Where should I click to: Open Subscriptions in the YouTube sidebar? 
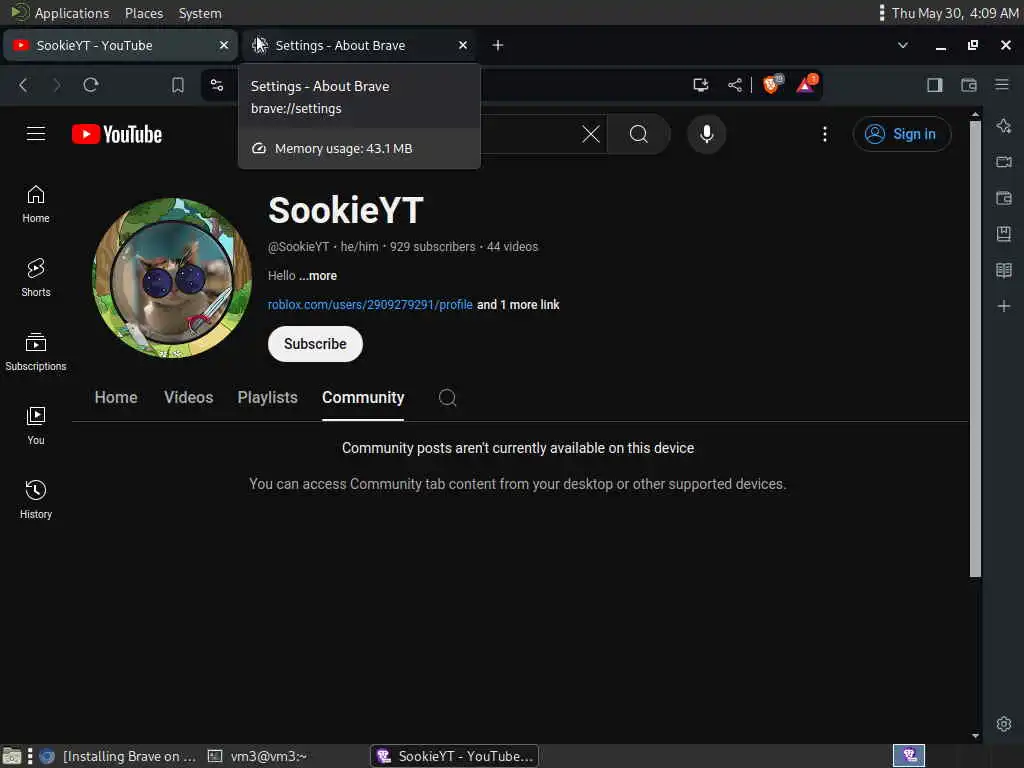[x=36, y=351]
